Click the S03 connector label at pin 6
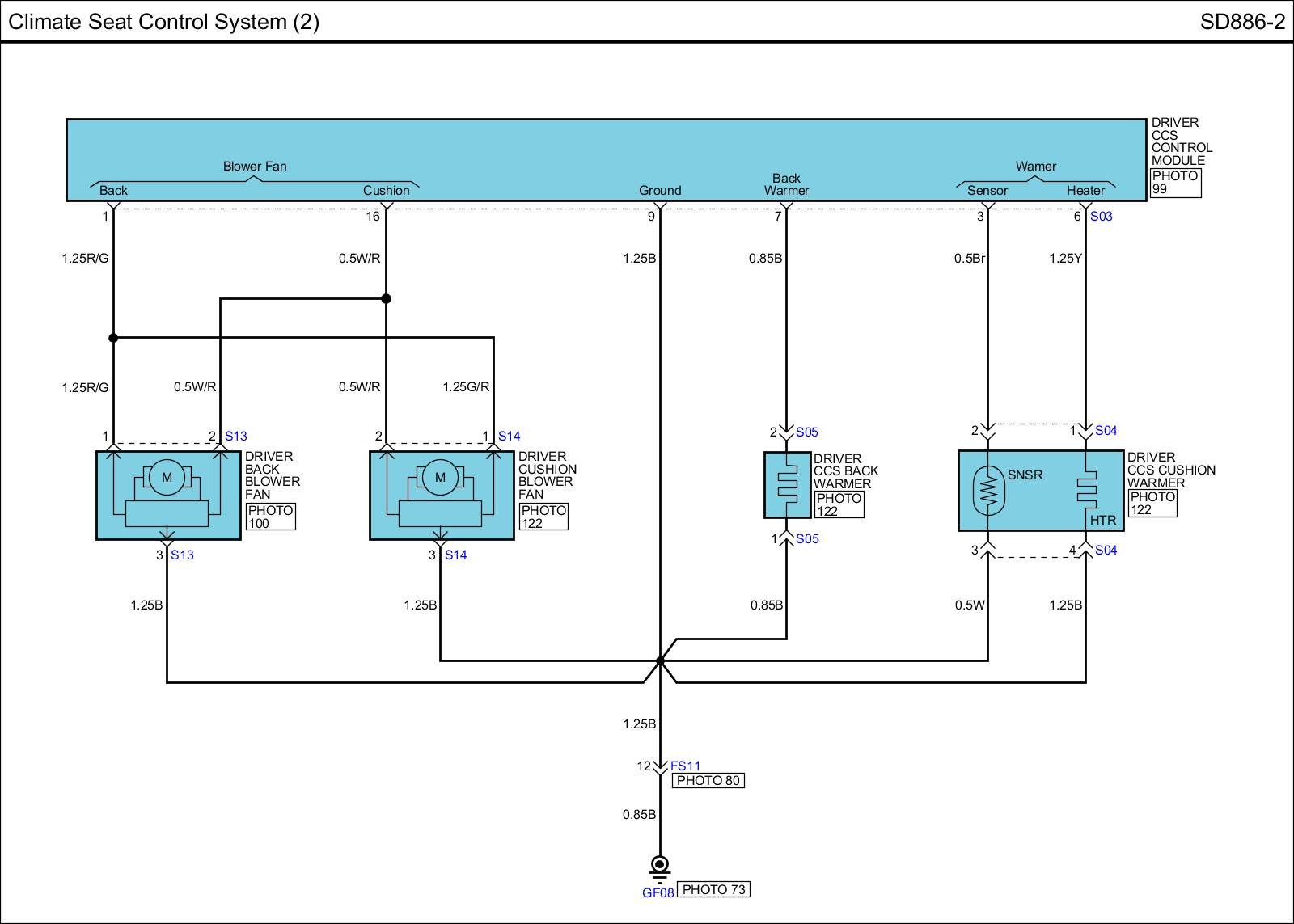 click(1101, 216)
